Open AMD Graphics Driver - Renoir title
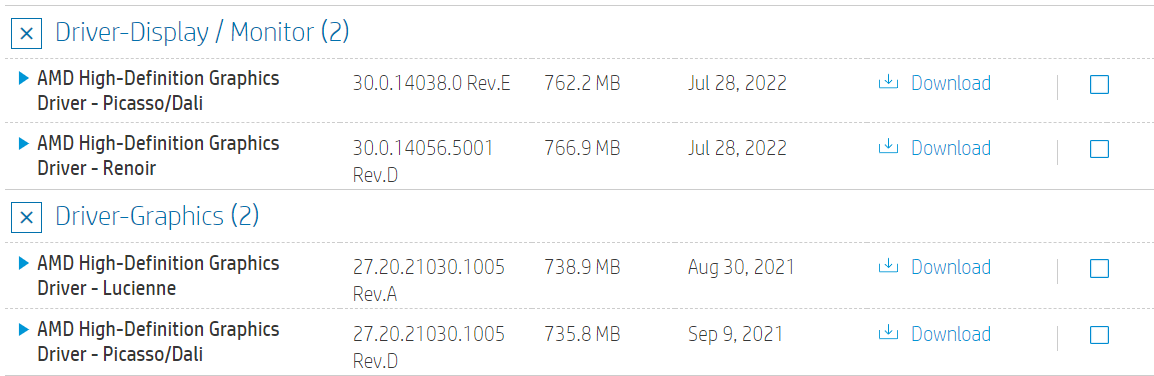This screenshot has width=1154, height=376. tap(158, 155)
